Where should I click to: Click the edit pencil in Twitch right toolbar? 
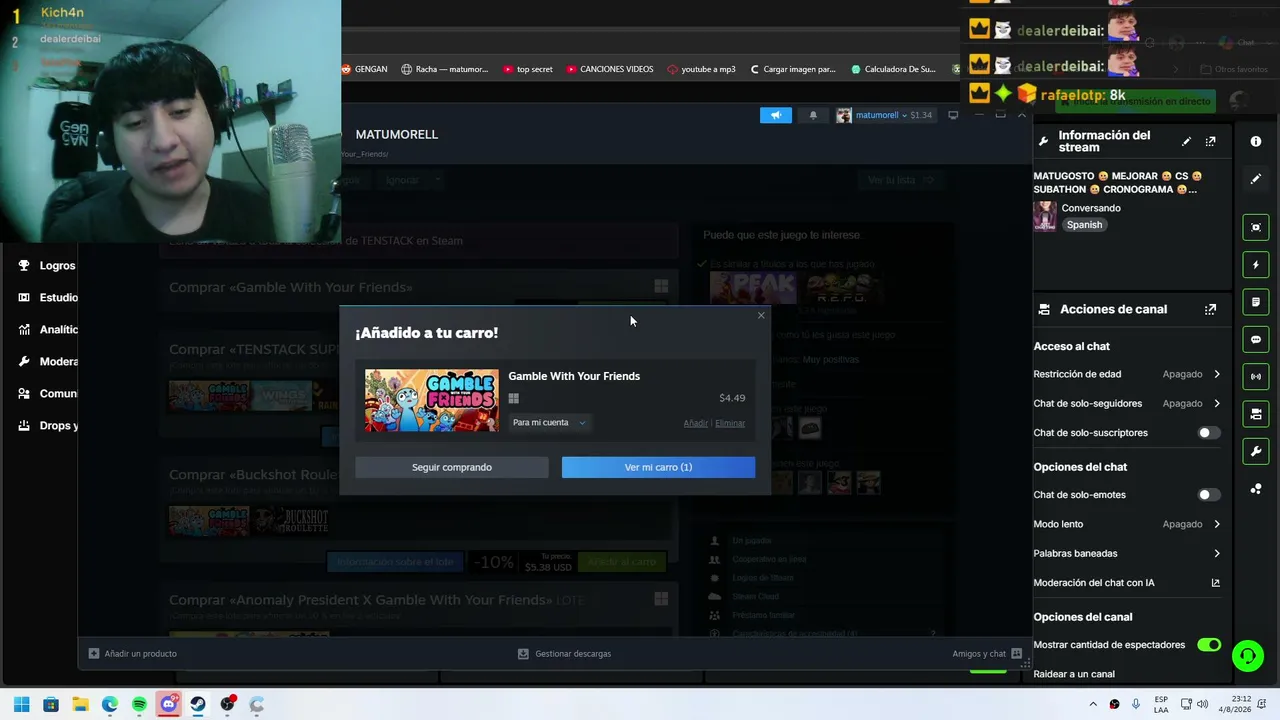pos(1256,179)
